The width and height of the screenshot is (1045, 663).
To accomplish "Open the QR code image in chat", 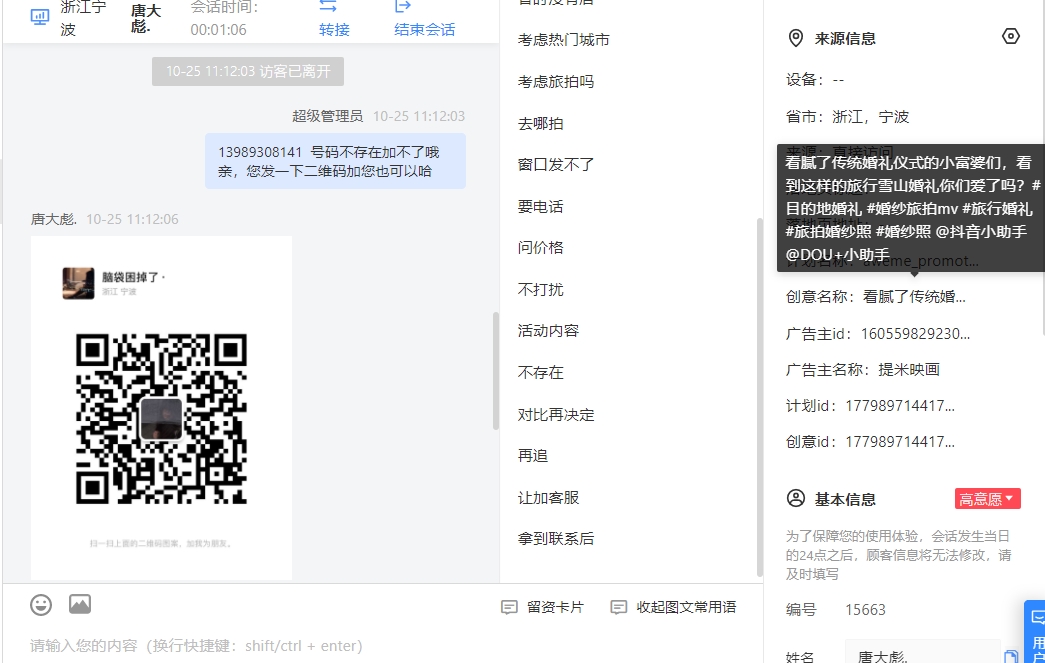I will tap(161, 407).
